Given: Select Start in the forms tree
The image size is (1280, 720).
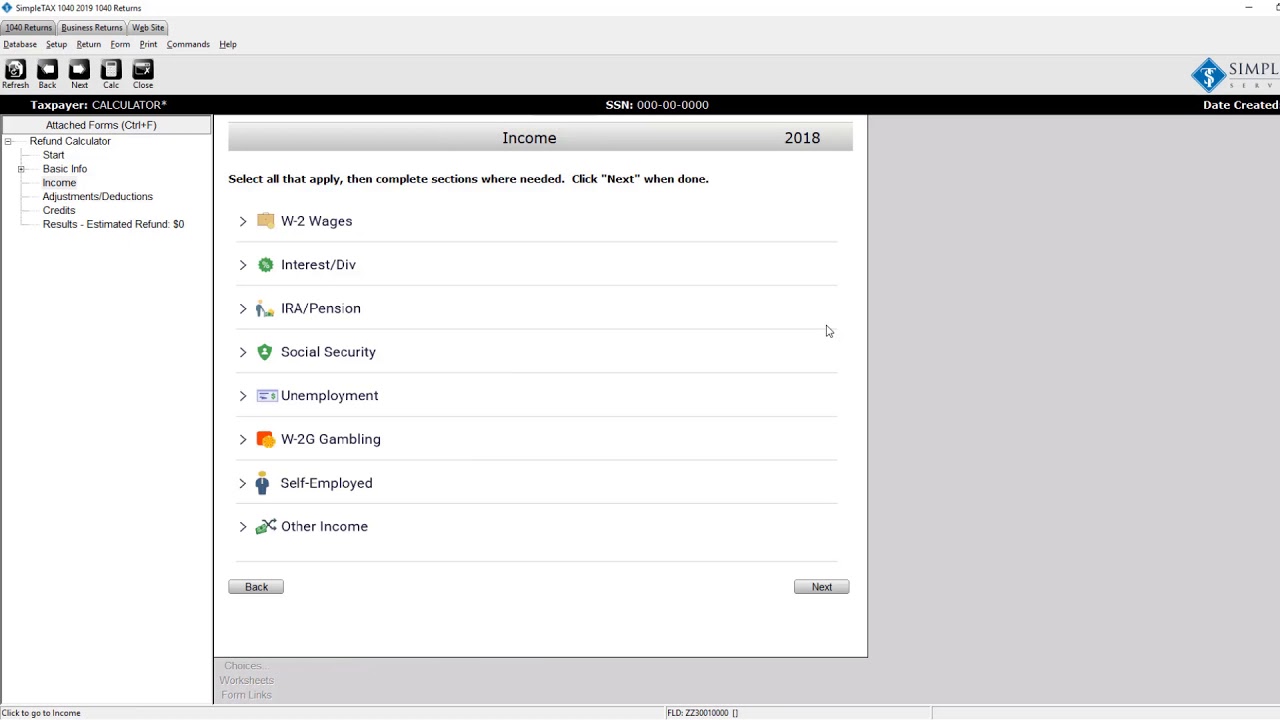Looking at the screenshot, I should pos(54,155).
